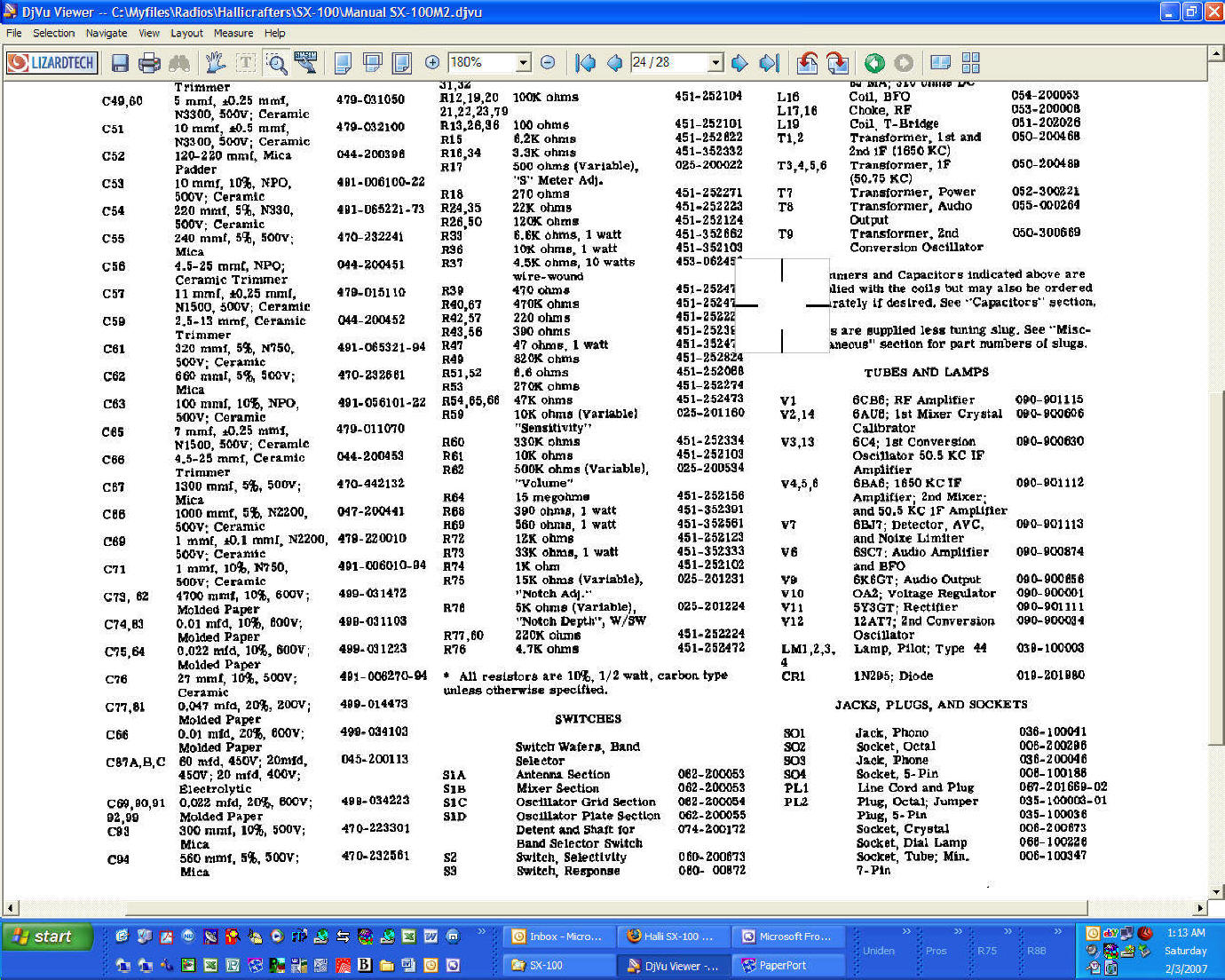
Task: Click the horizontal scrollbar left arrow
Action: tap(11, 908)
